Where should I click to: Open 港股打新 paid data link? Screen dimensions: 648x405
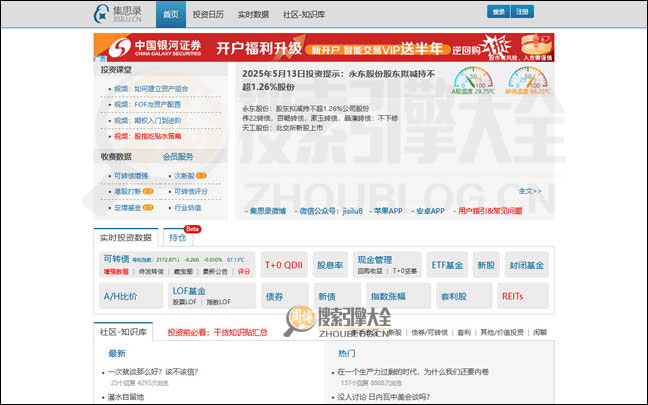coord(128,191)
